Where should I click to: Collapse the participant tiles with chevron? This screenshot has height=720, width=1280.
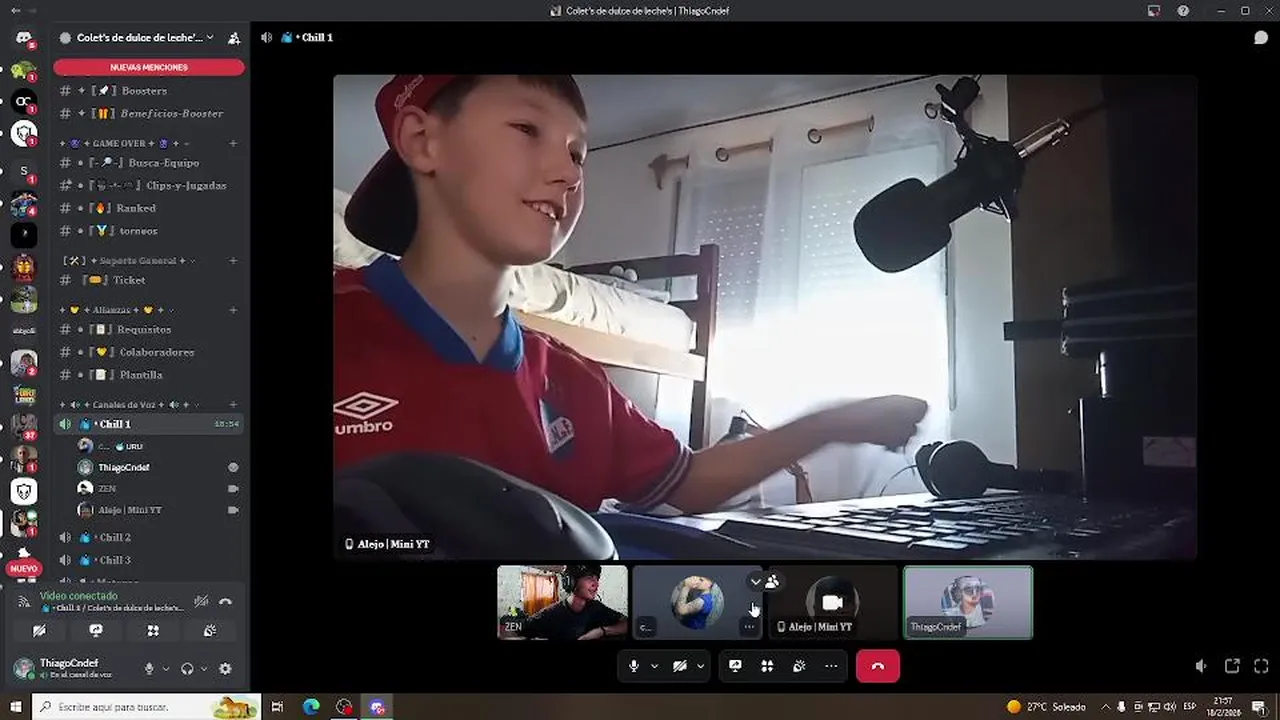[x=756, y=581]
